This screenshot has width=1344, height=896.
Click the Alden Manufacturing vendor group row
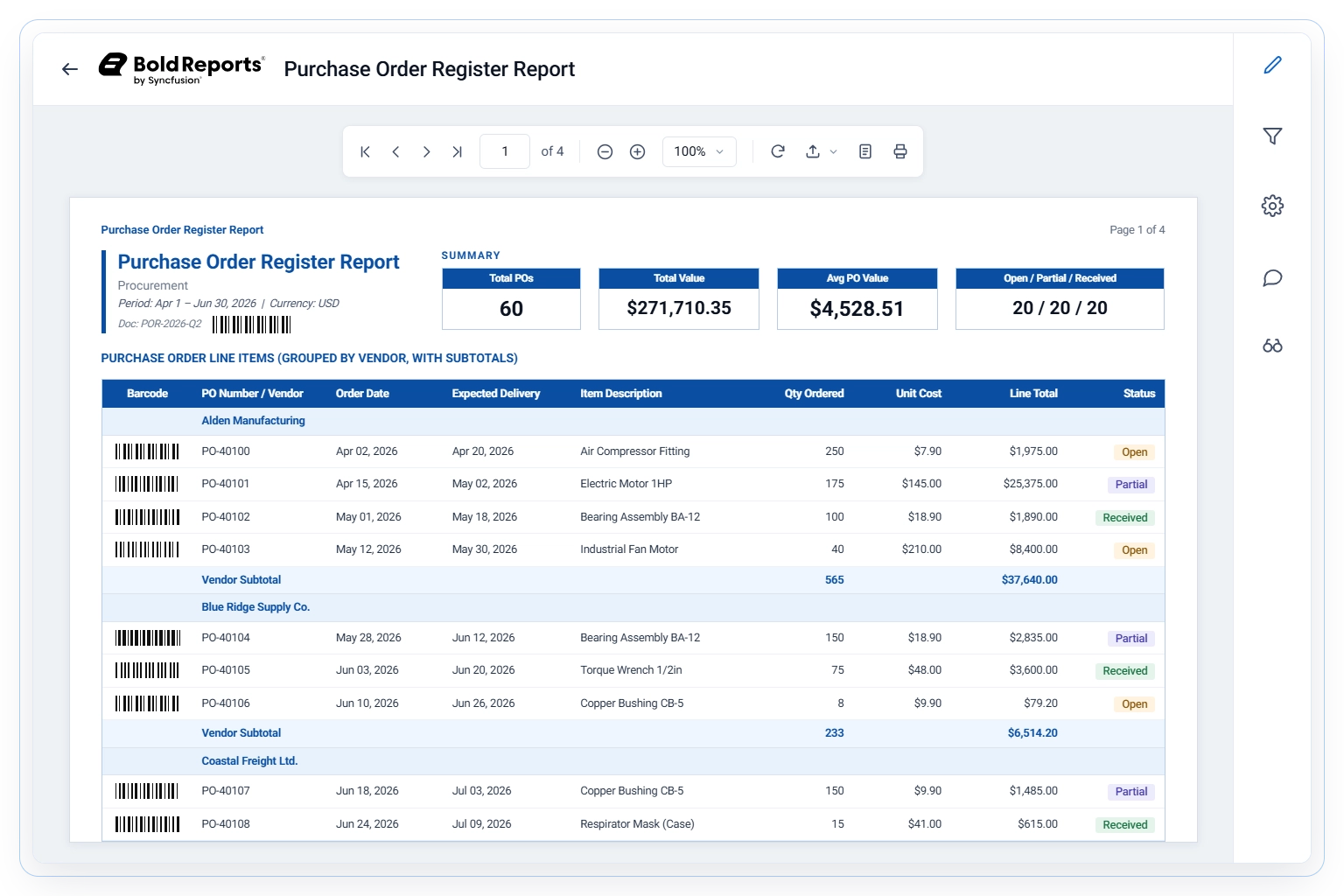(633, 421)
